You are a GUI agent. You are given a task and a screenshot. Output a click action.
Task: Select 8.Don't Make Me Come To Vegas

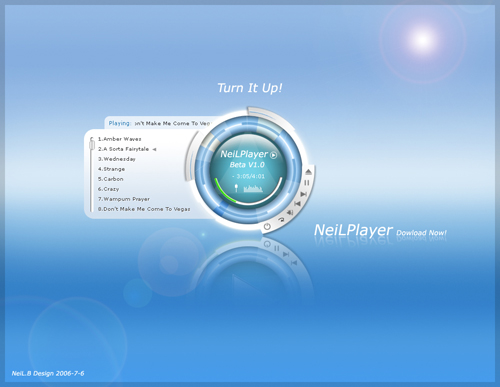pos(144,209)
